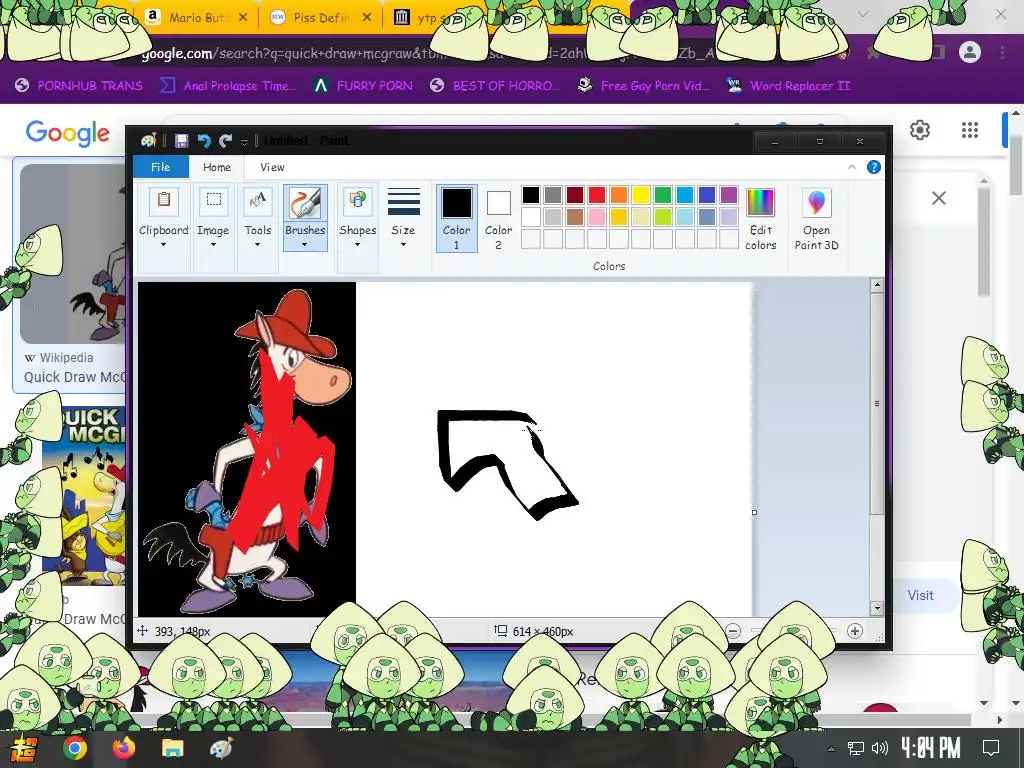Redo the last undone Paint action
The height and width of the screenshot is (768, 1024).
point(226,140)
